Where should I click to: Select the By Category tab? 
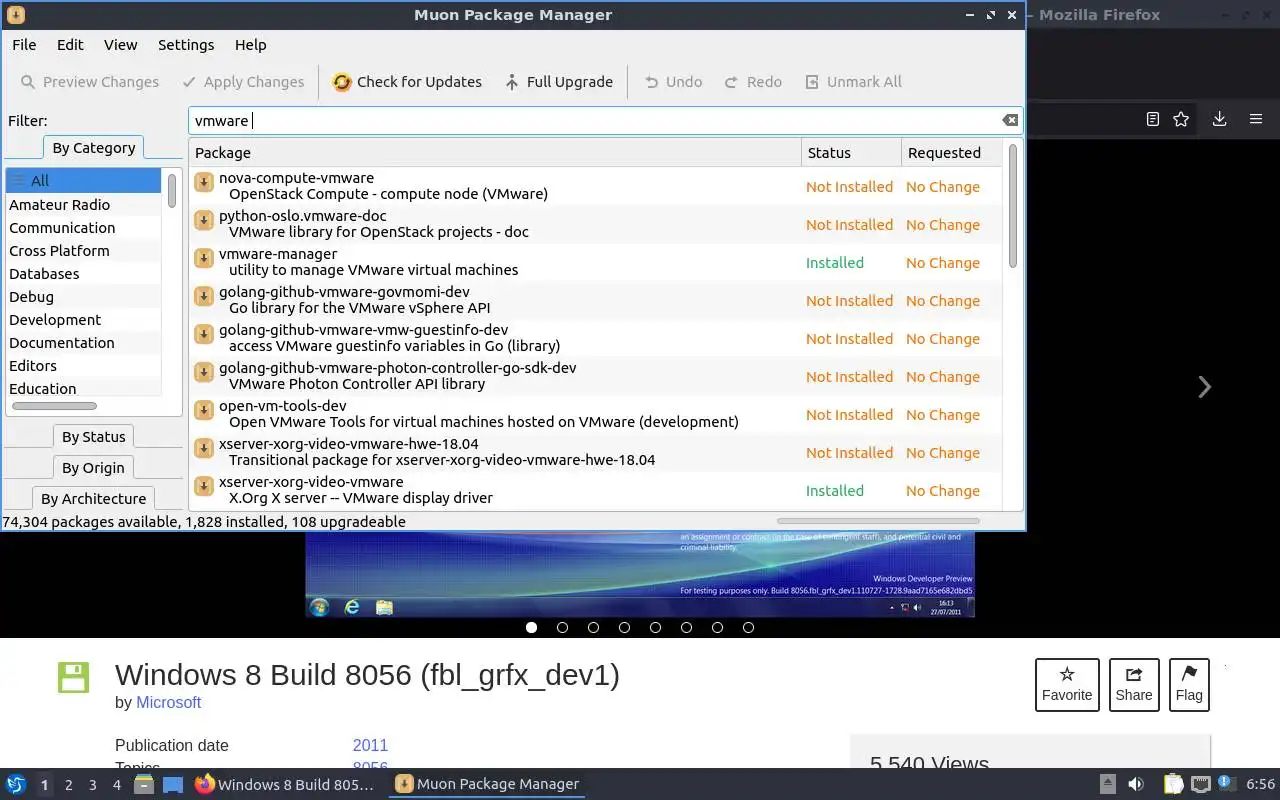click(94, 148)
